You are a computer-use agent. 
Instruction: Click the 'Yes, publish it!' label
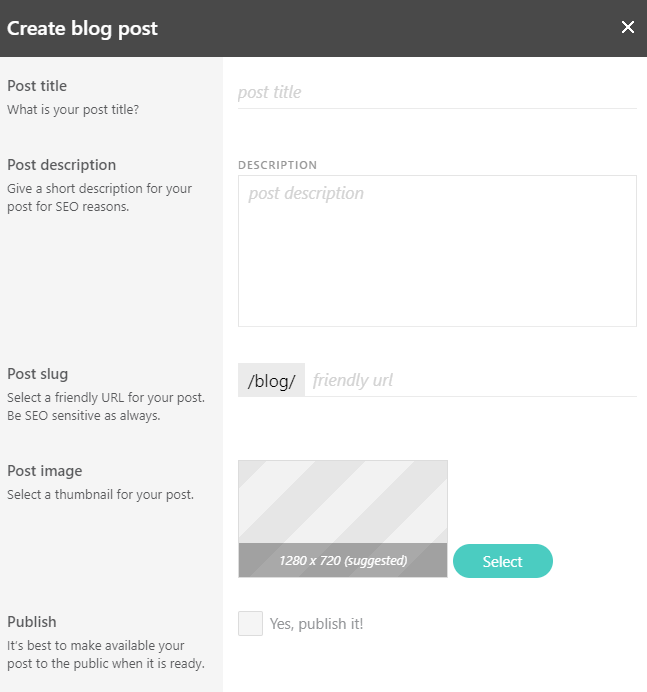[316, 624]
